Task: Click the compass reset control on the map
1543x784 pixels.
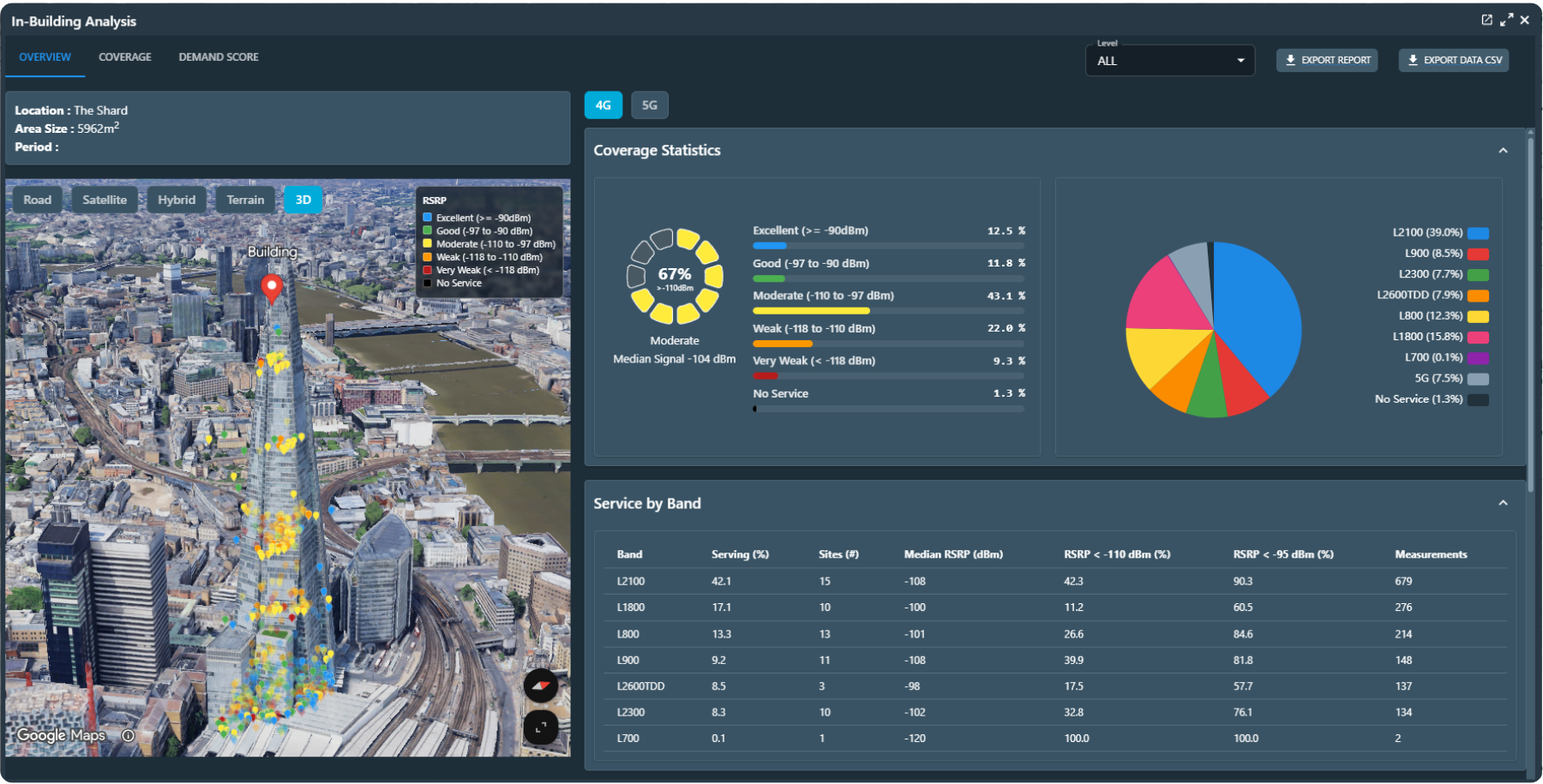Action: 541,685
